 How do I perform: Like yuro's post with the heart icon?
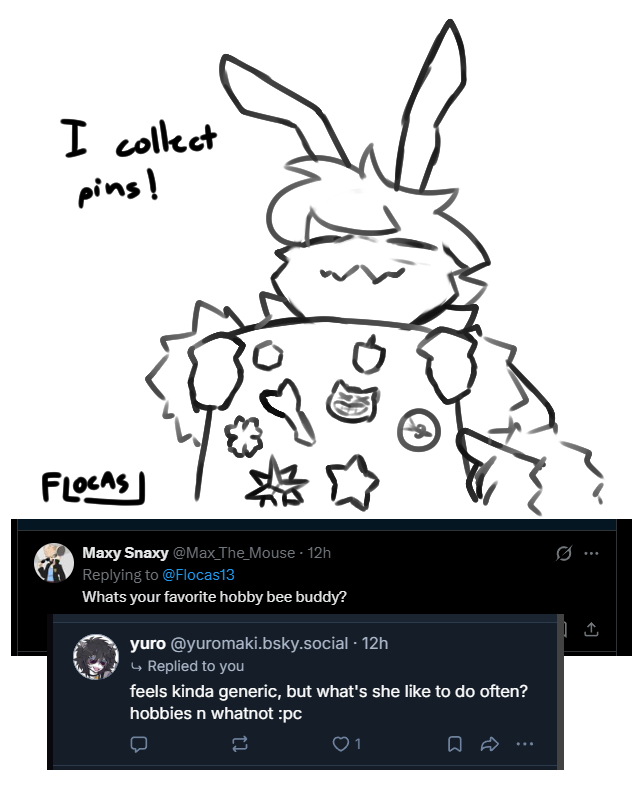pos(341,743)
